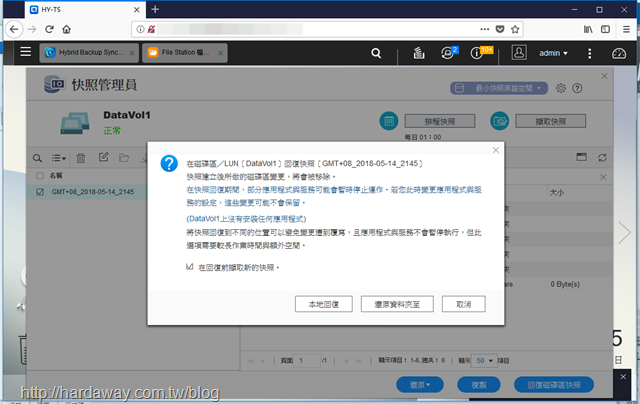Open the snapshot list view mode dropdown
Screen dimensions: 640x404
tap(58, 158)
